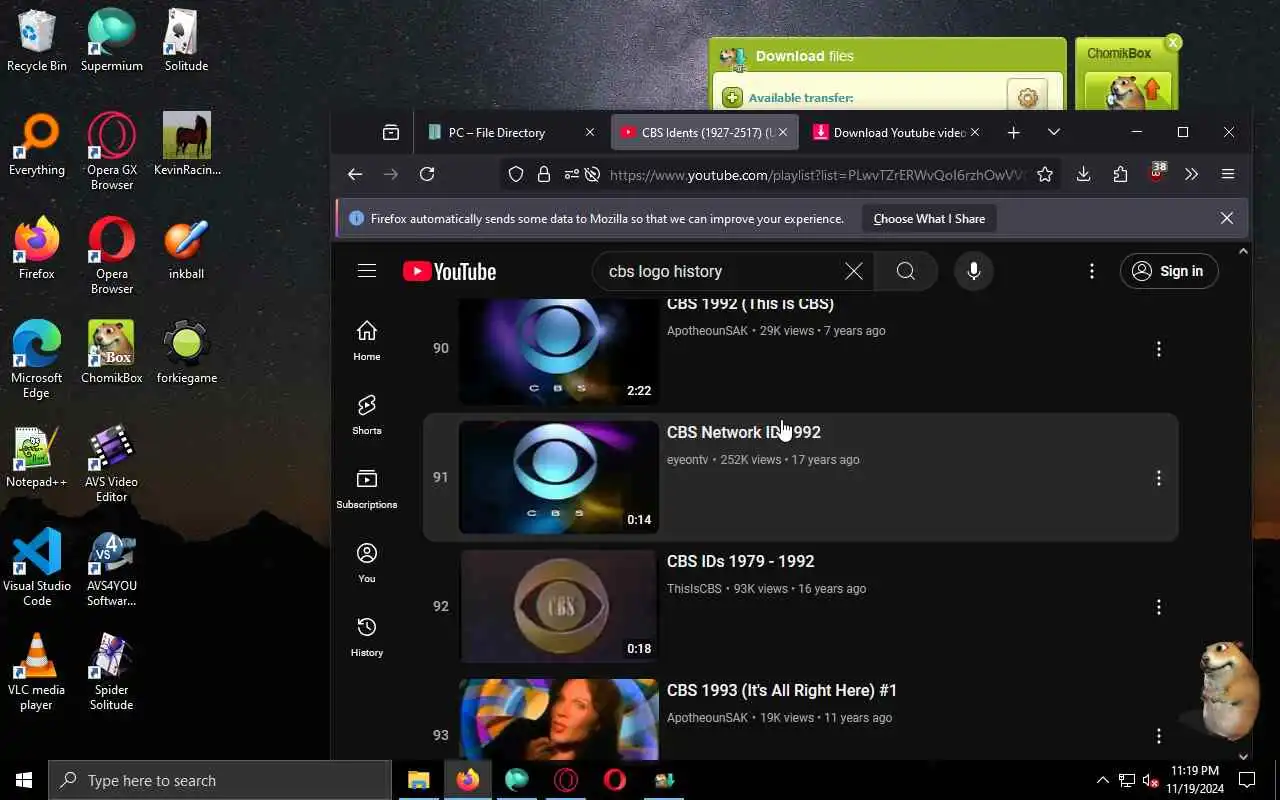Open action menu for CBS Network ID 1992
This screenshot has height=800, width=1280.
click(x=1159, y=478)
